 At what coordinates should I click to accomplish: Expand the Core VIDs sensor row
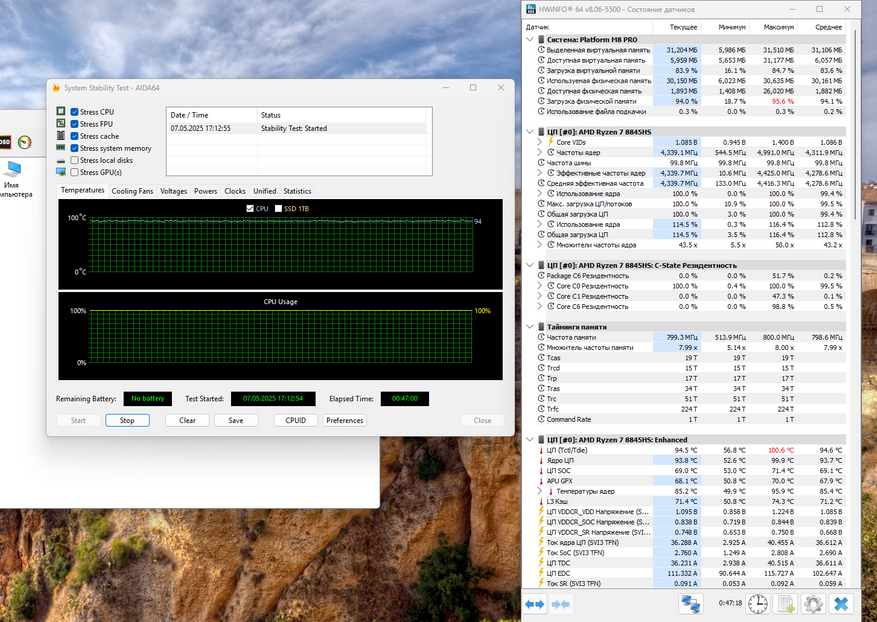tap(541, 142)
